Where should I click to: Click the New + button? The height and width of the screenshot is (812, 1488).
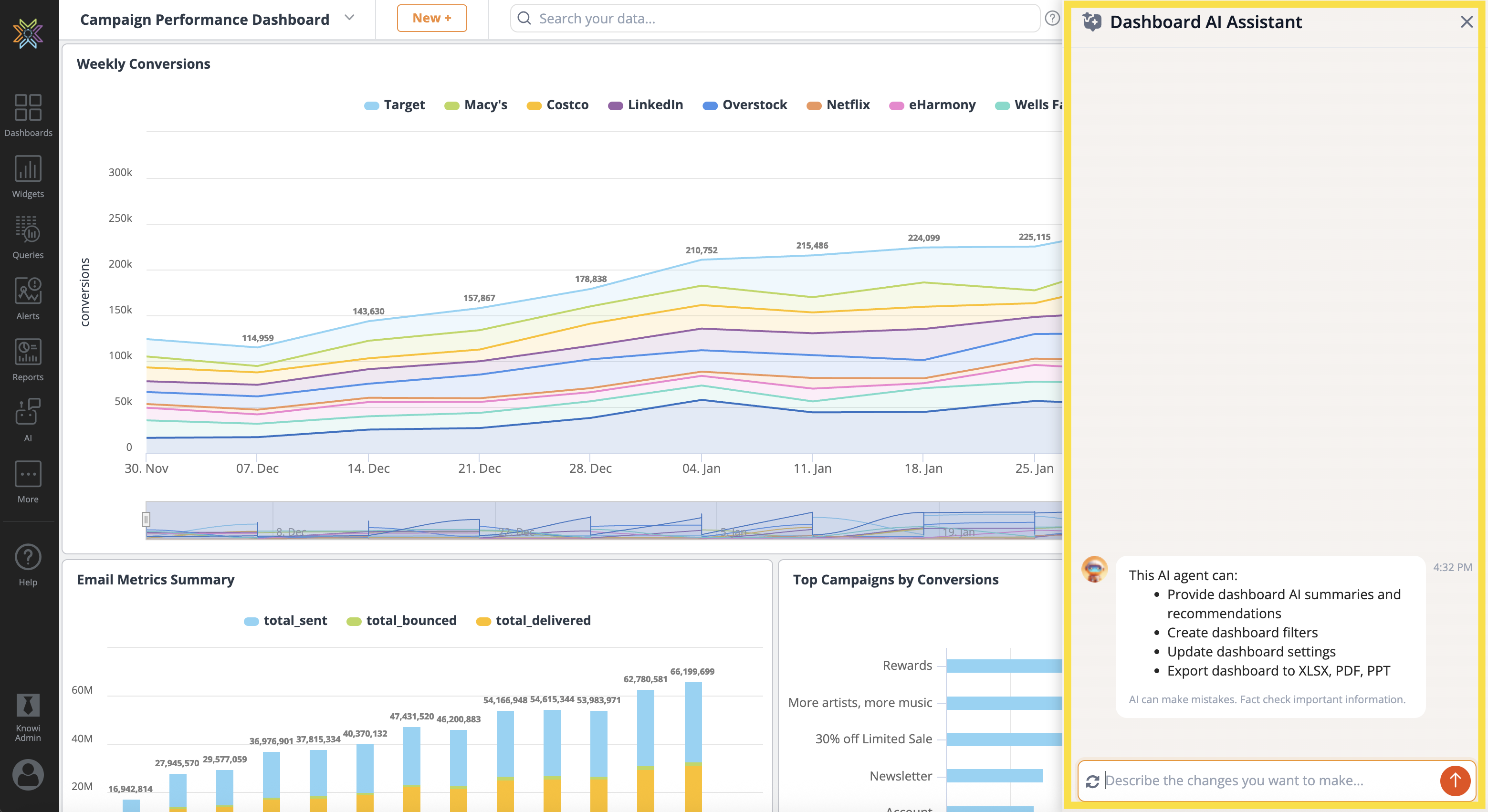tap(431, 19)
